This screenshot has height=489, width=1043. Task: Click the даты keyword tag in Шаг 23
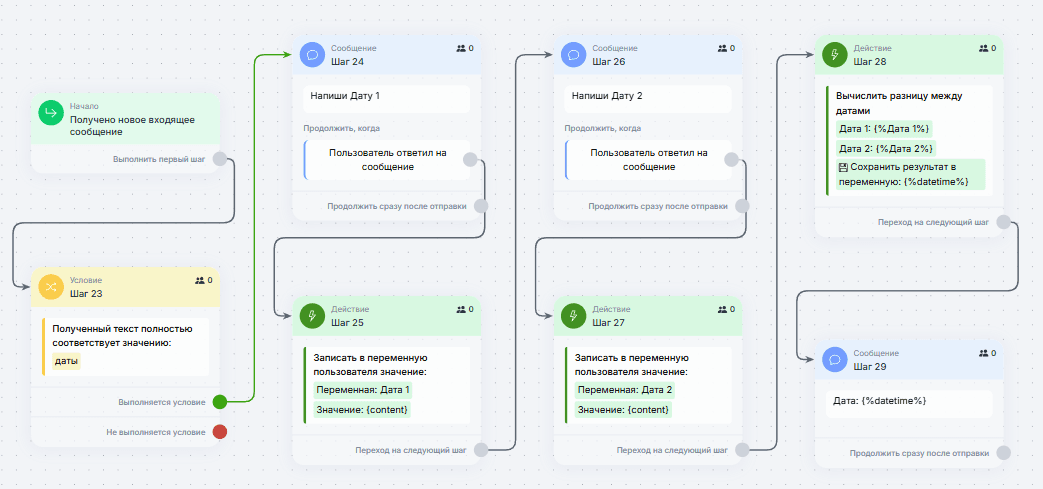point(67,361)
